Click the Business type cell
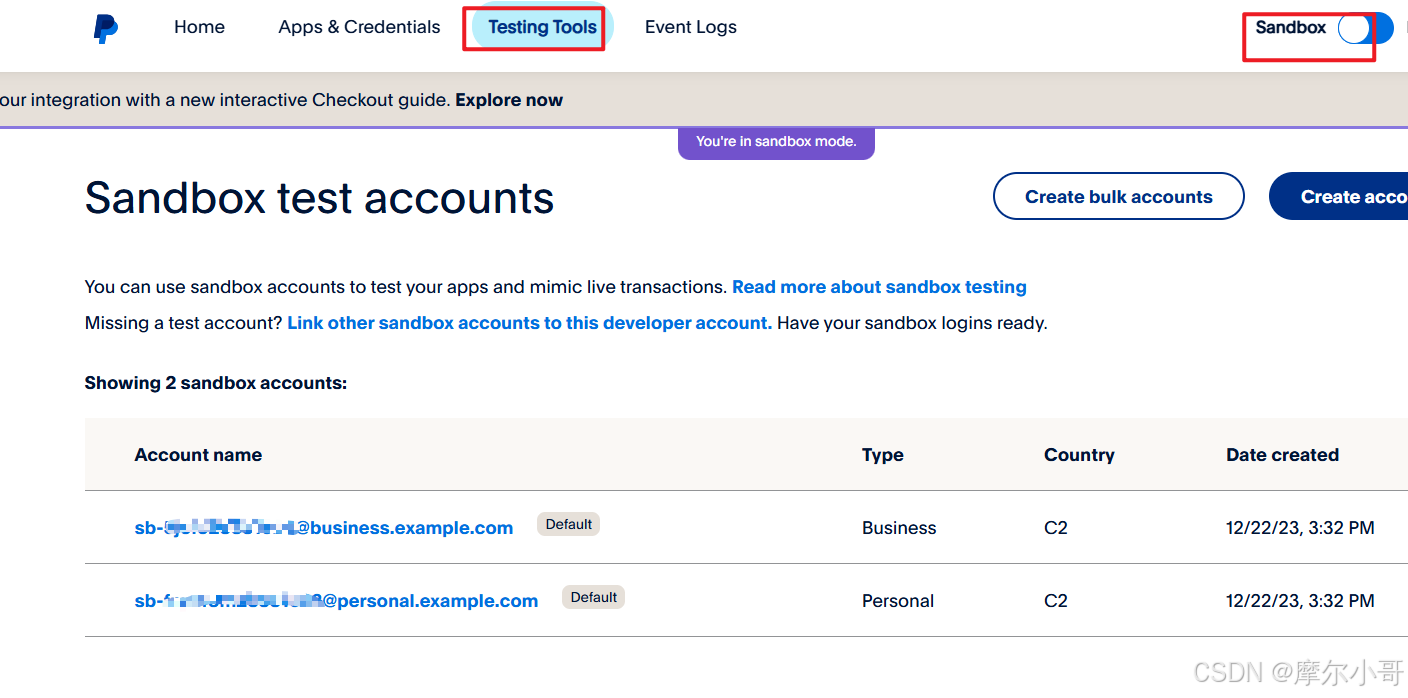 click(x=899, y=528)
